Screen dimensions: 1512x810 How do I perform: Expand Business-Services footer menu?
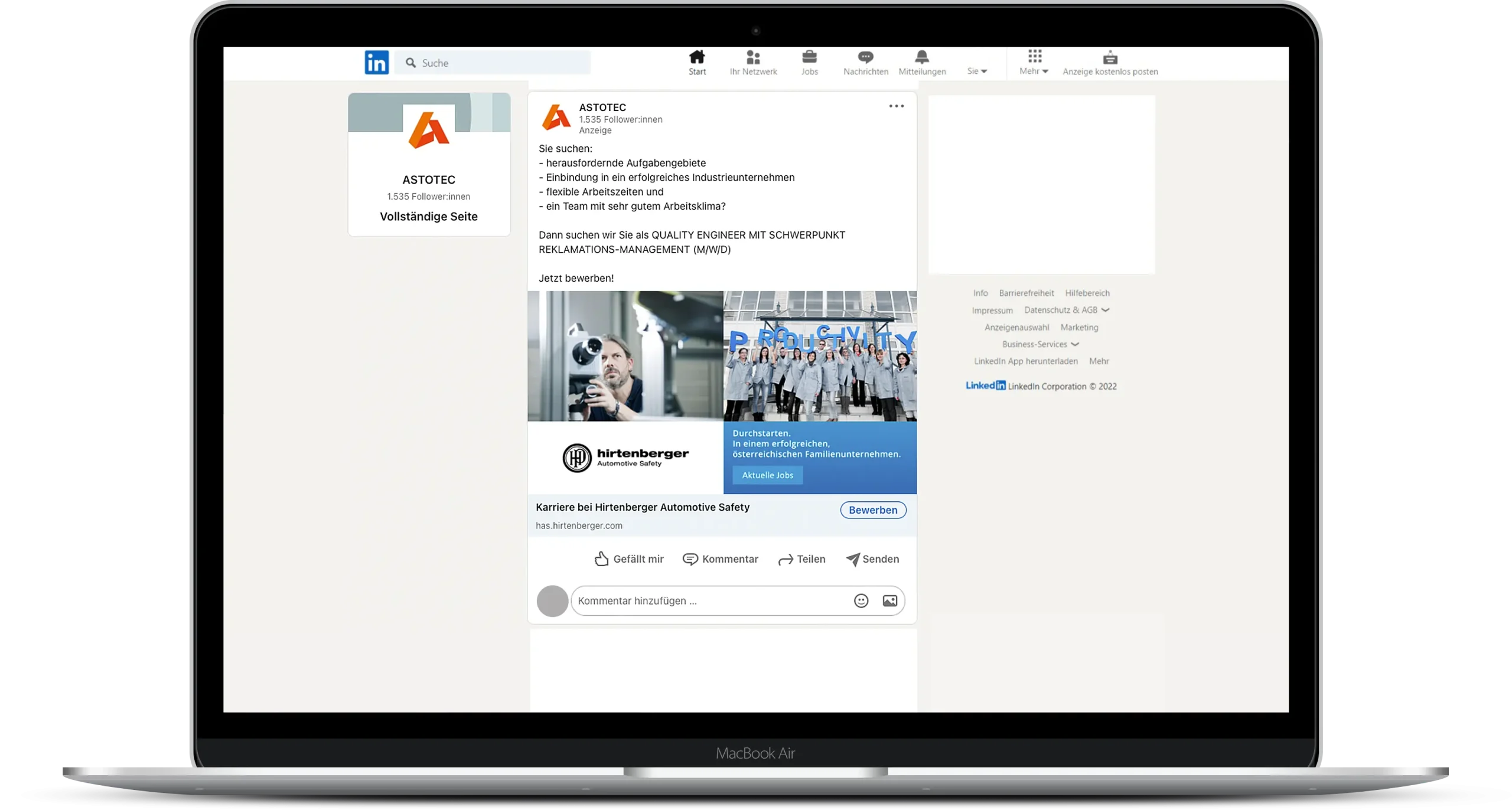pyautogui.click(x=1040, y=344)
